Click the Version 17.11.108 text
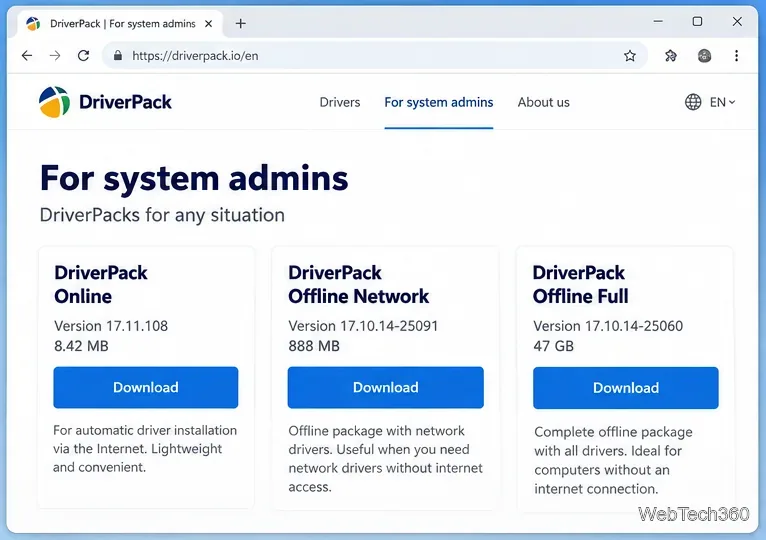This screenshot has height=540, width=766. point(111,326)
